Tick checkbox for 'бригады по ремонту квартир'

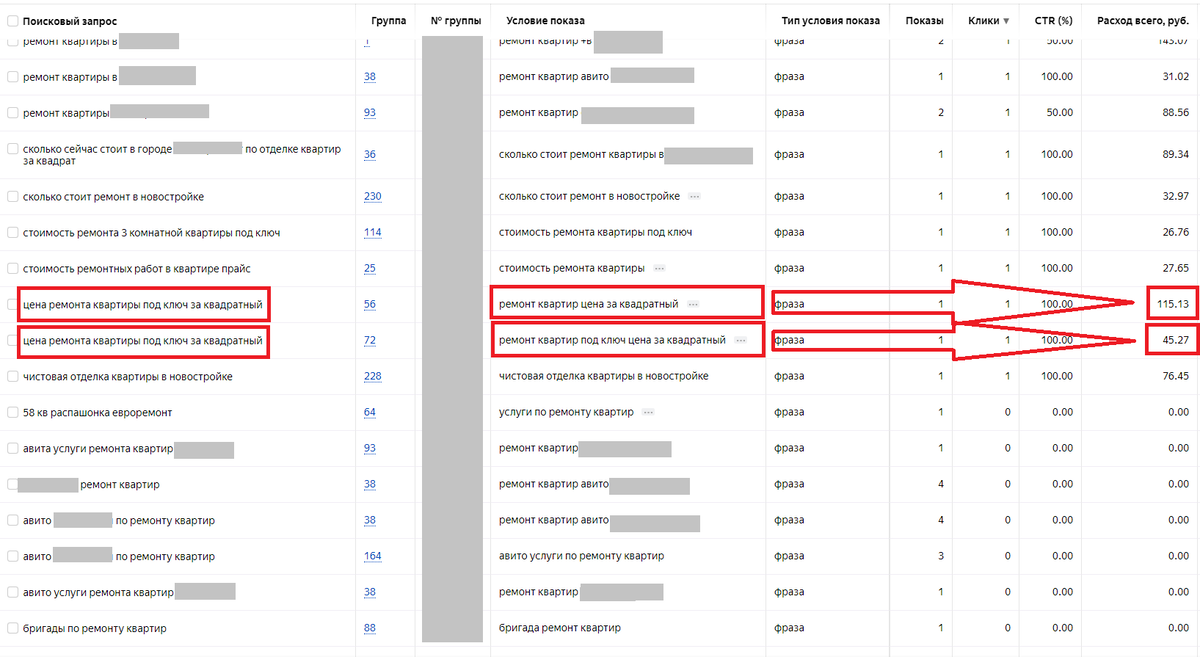click(x=12, y=629)
